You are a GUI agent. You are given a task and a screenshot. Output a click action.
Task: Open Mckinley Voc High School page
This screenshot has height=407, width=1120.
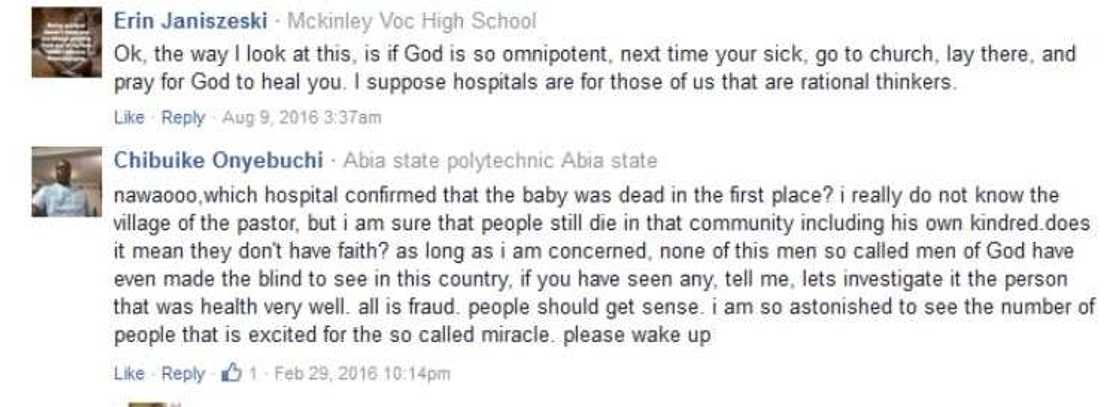tap(411, 21)
